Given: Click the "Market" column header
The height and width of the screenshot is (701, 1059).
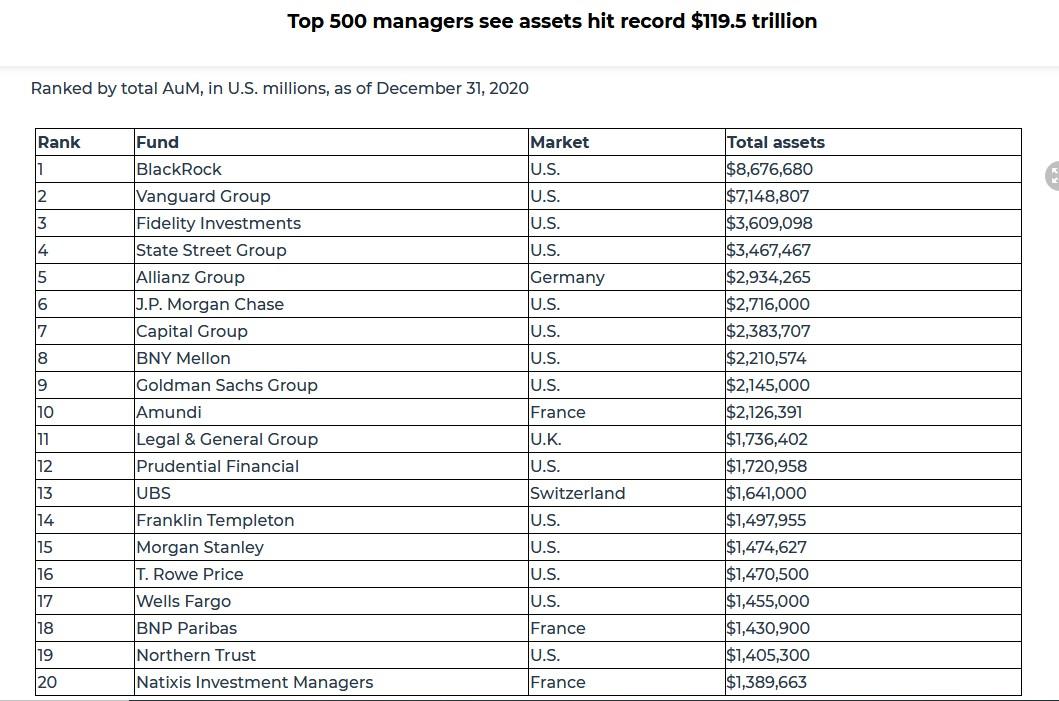Looking at the screenshot, I should pyautogui.click(x=560, y=142).
